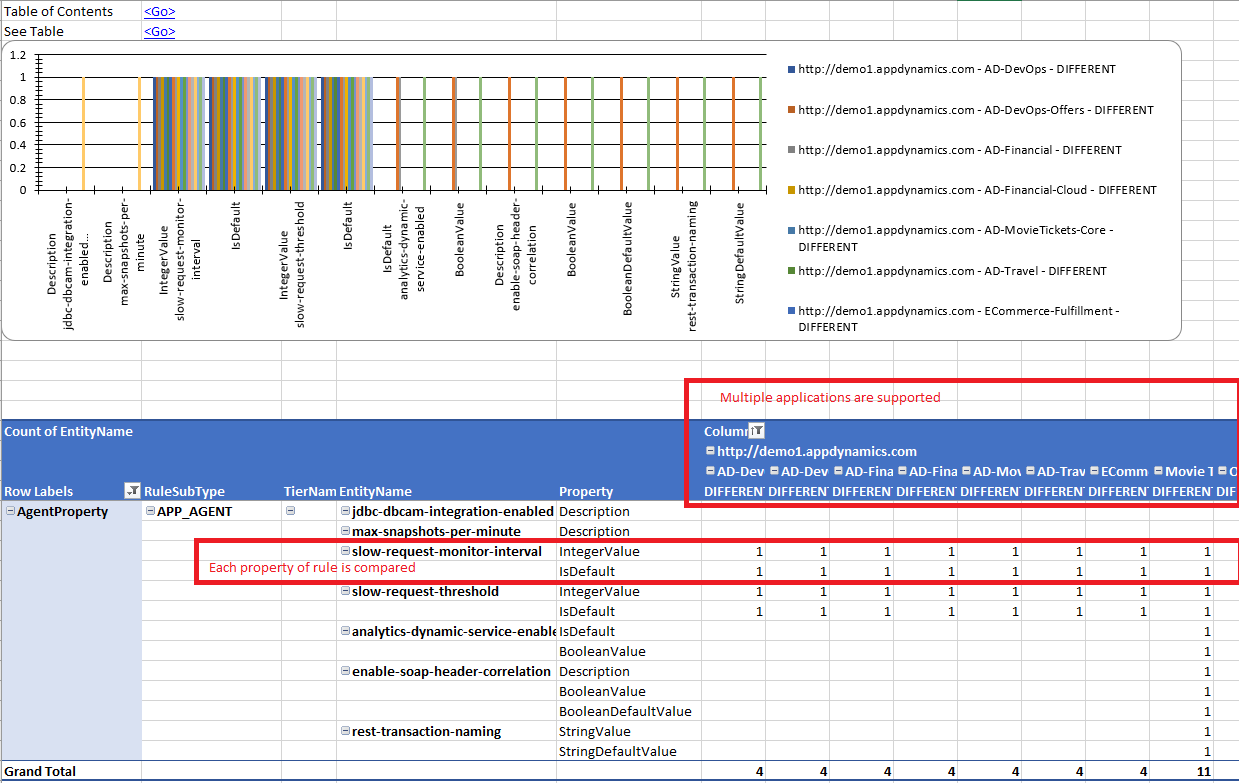Select the See Table cell

coord(71,31)
